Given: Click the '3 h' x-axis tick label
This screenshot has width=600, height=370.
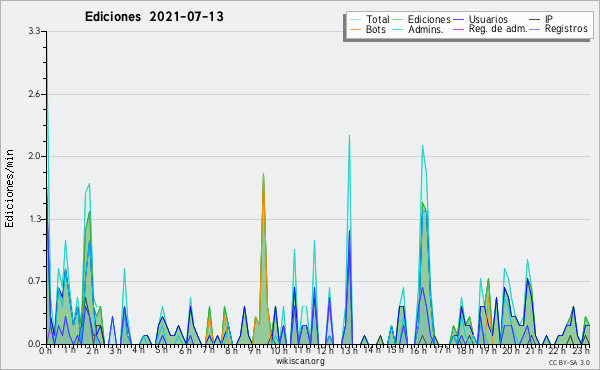Looking at the screenshot, I should tap(115, 350).
